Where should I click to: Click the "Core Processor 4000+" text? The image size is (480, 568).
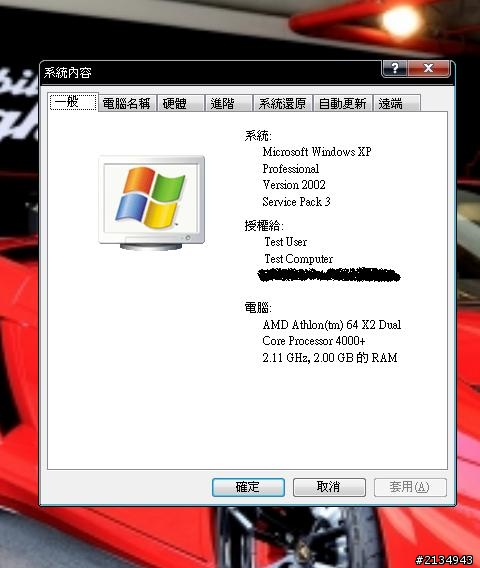click(x=314, y=341)
